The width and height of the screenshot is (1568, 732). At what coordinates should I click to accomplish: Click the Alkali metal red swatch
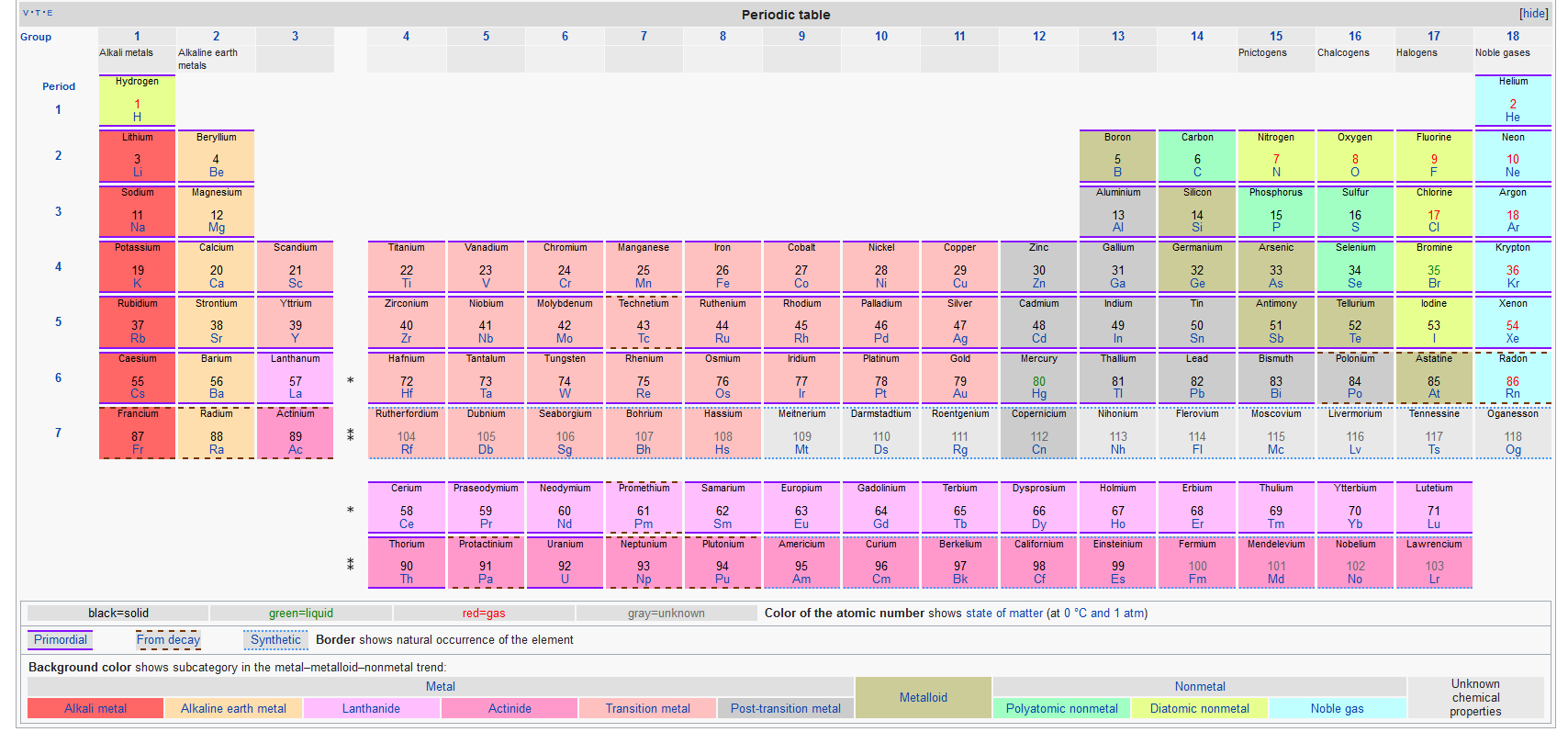95,708
